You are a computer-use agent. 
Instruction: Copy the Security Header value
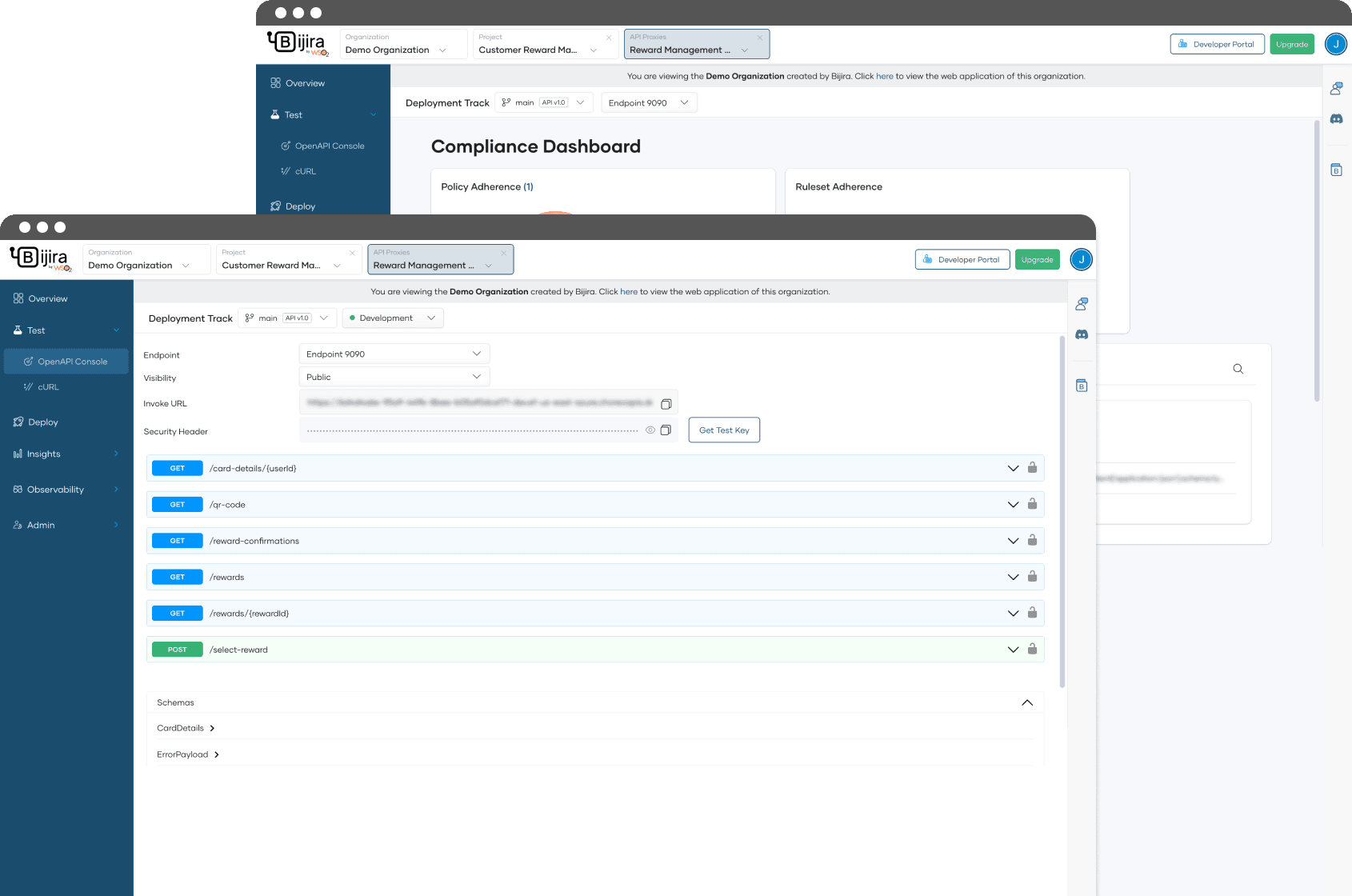pos(665,430)
